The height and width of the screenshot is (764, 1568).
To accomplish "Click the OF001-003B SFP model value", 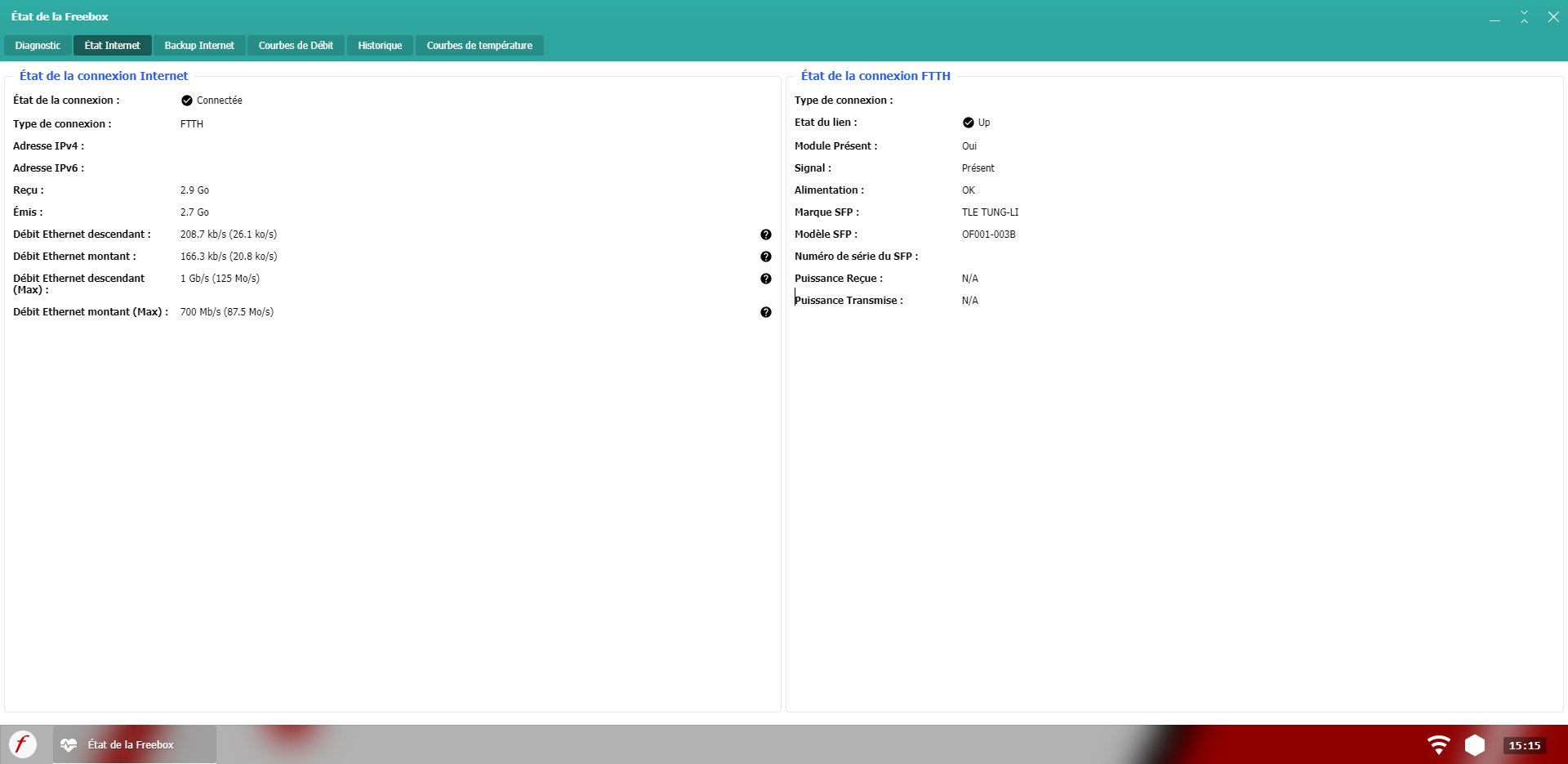I will [989, 235].
